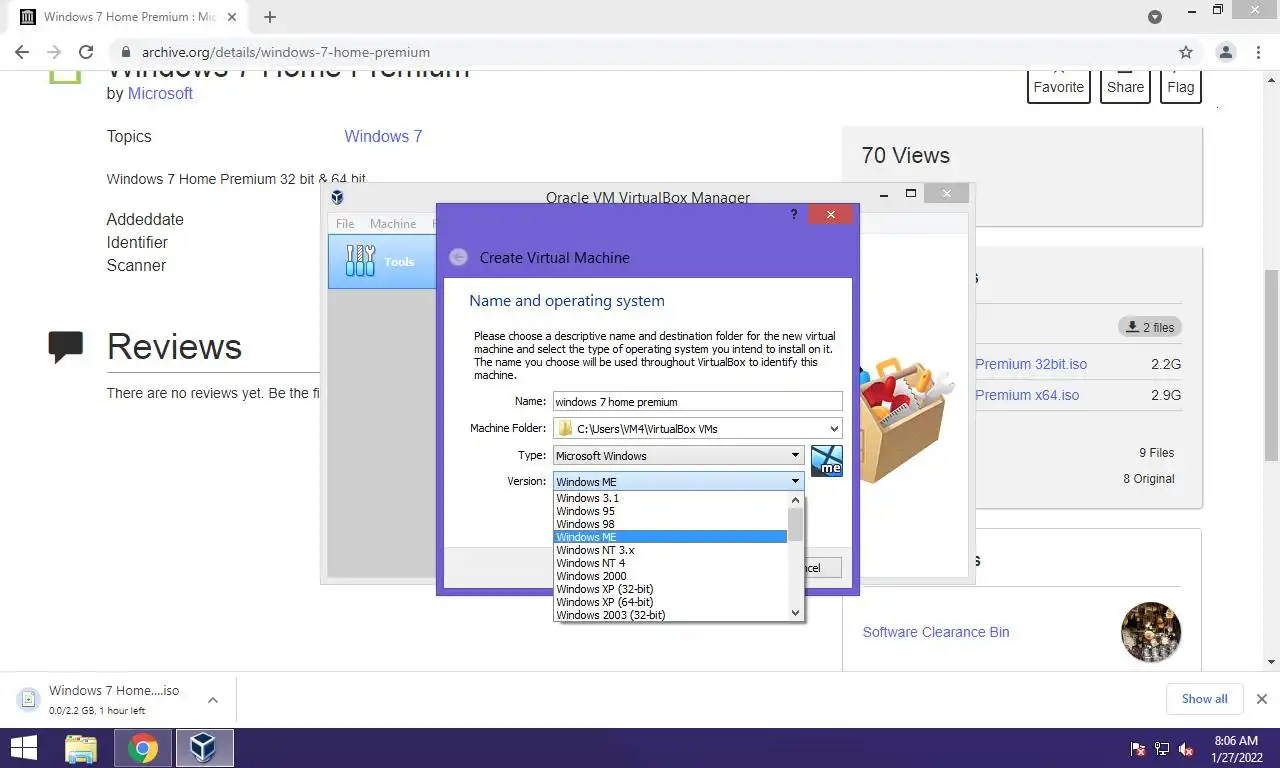Open the Chrome profile avatar
The height and width of the screenshot is (768, 1280).
pos(1225,52)
